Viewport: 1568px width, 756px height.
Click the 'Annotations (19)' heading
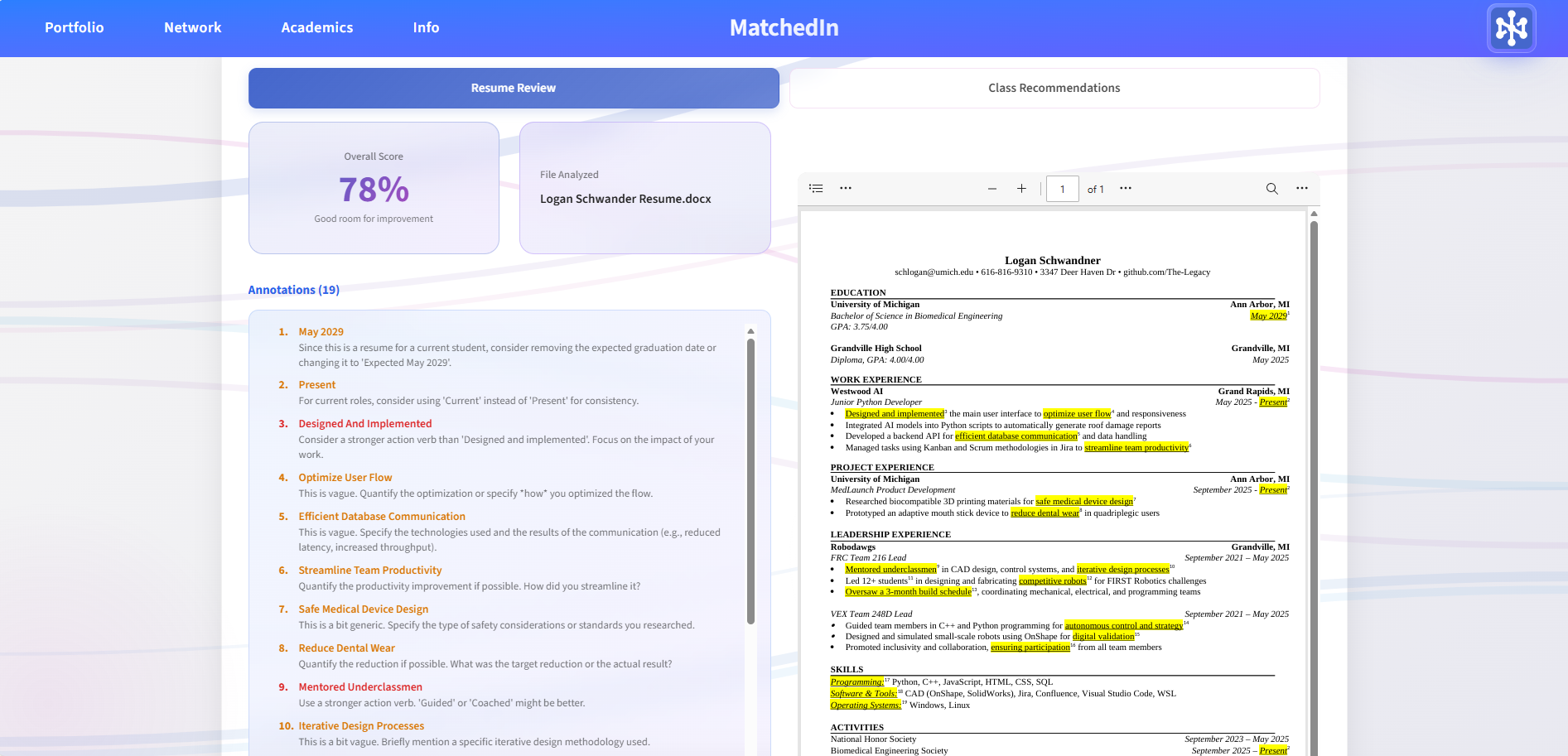click(293, 290)
